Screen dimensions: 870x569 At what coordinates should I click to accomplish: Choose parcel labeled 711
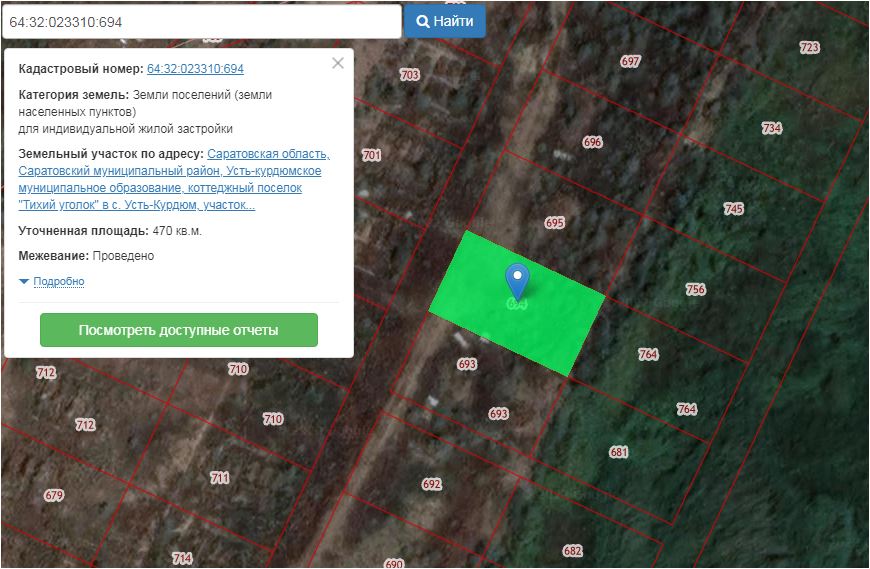tap(220, 478)
